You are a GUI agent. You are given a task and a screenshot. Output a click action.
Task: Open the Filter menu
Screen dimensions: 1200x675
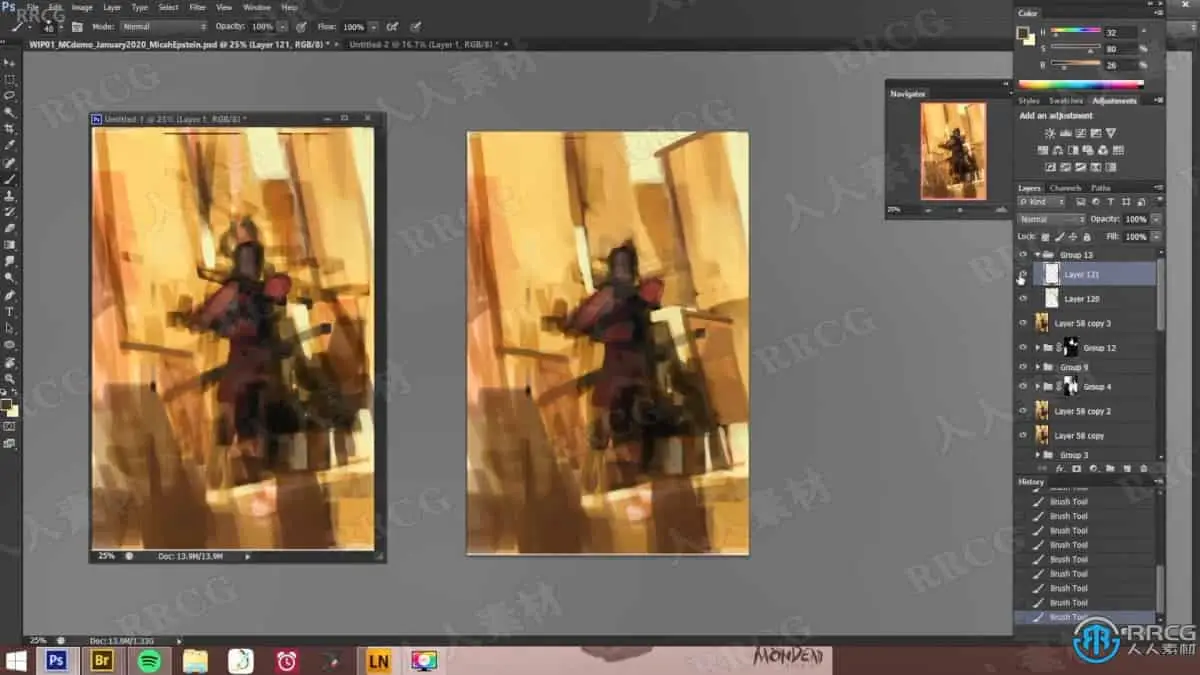pos(196,7)
